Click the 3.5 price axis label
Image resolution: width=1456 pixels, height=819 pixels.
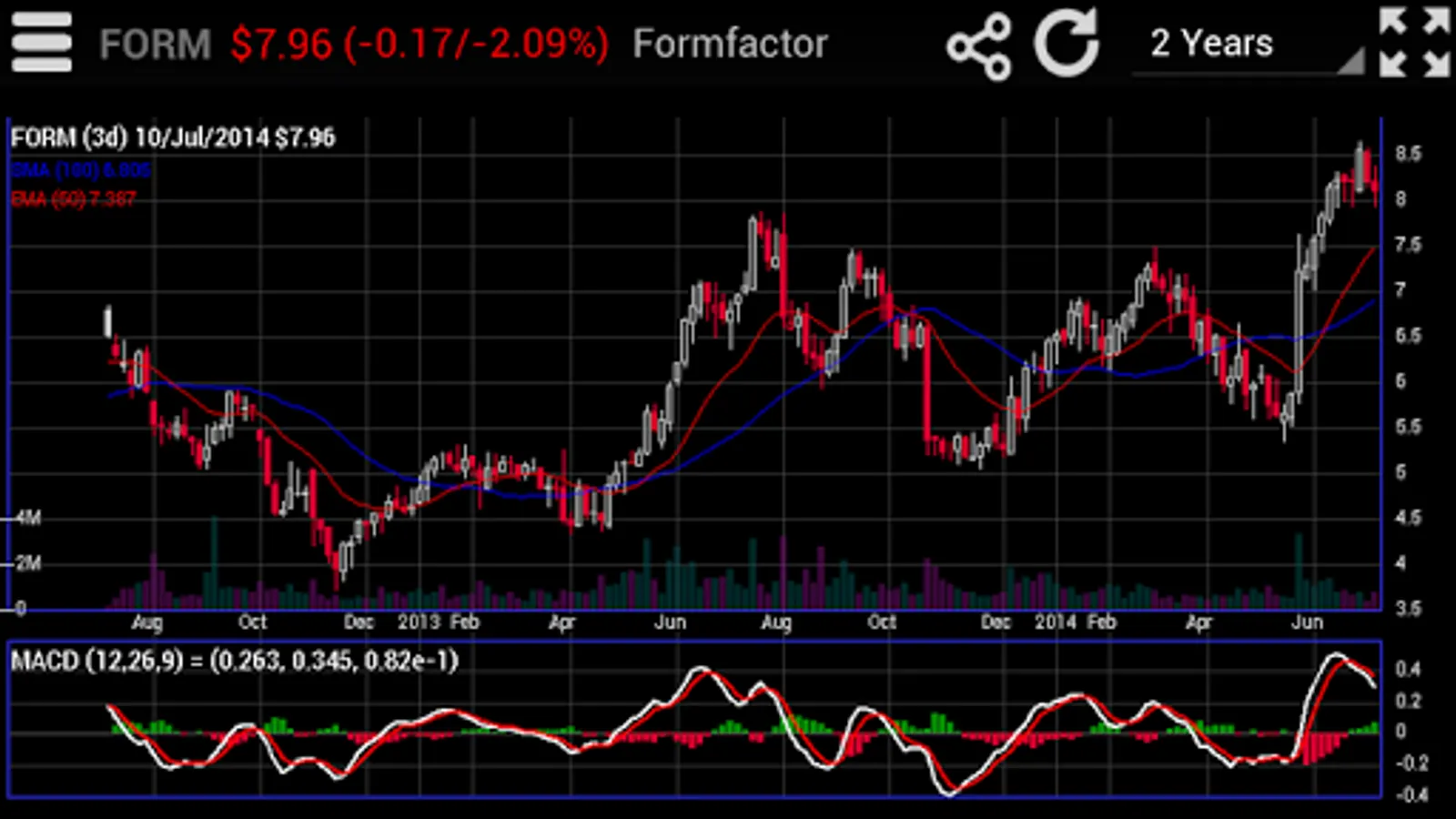click(x=1408, y=608)
